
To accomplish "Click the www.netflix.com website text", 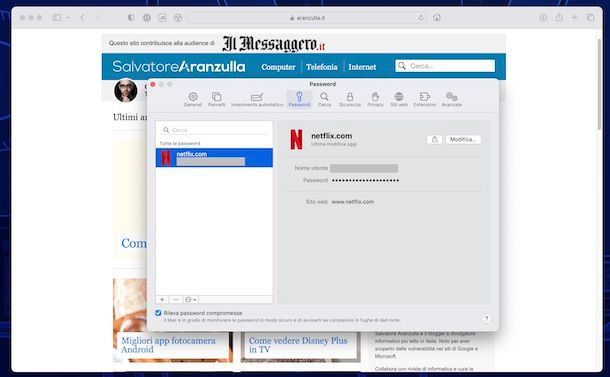I will point(353,202).
